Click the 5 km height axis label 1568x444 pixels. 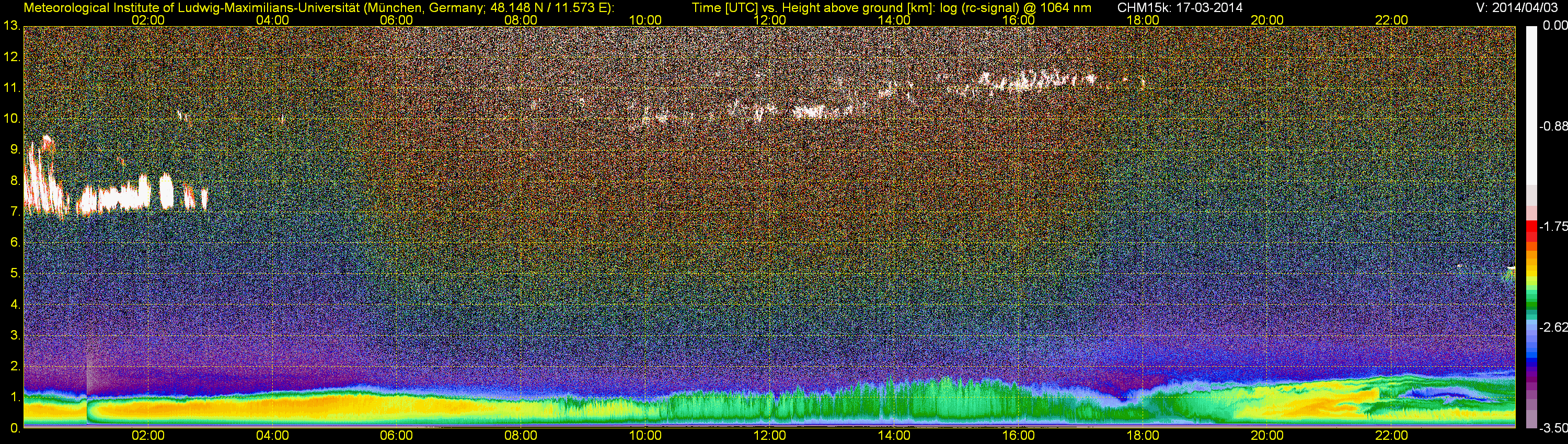pos(15,274)
